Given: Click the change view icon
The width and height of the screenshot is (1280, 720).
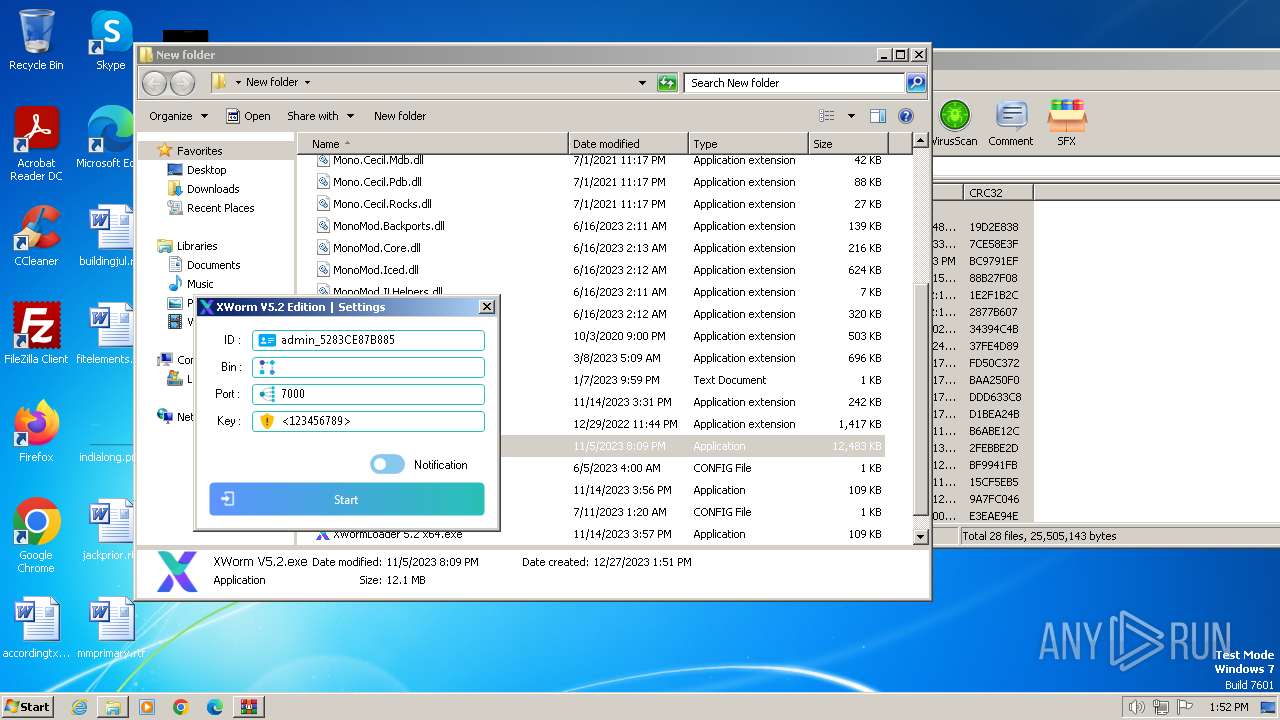Looking at the screenshot, I should (x=826, y=116).
